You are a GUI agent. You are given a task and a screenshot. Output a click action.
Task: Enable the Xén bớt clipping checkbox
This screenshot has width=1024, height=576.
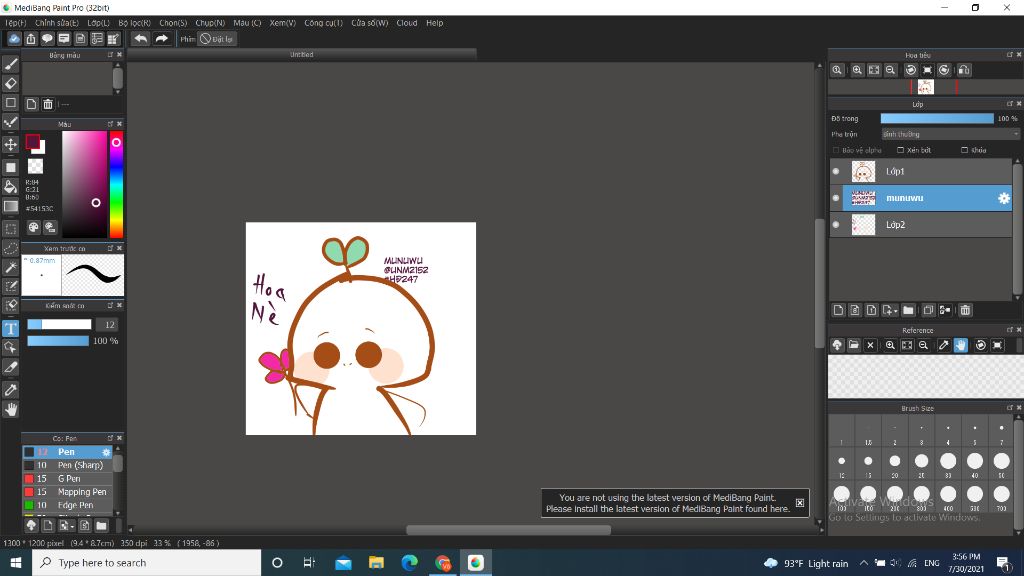[901, 150]
